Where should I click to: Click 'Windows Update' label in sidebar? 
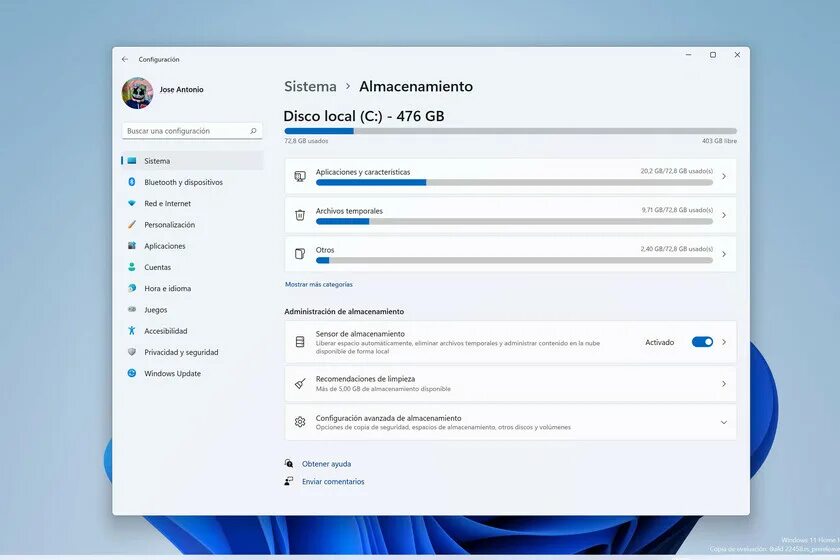coord(172,374)
